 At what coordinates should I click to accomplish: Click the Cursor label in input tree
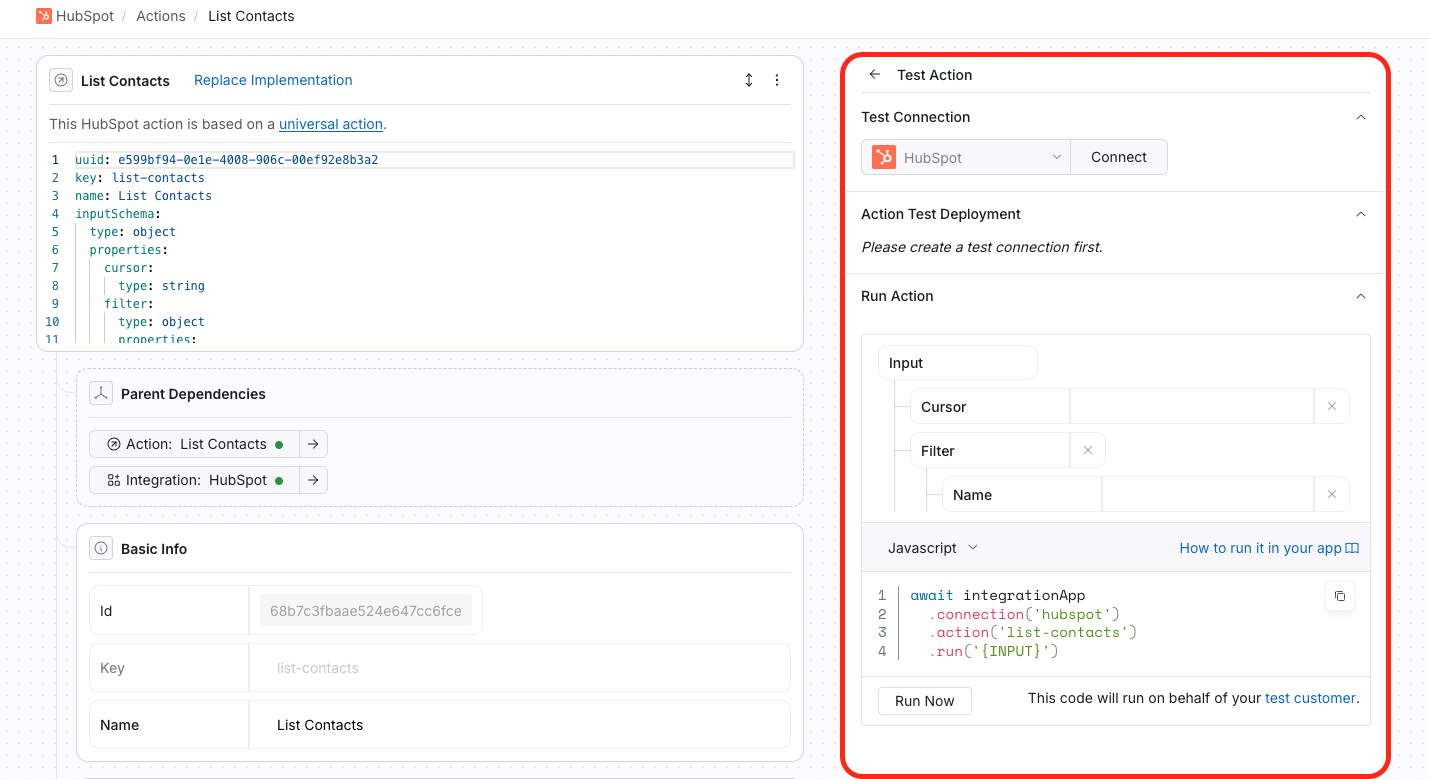[x=990, y=407]
